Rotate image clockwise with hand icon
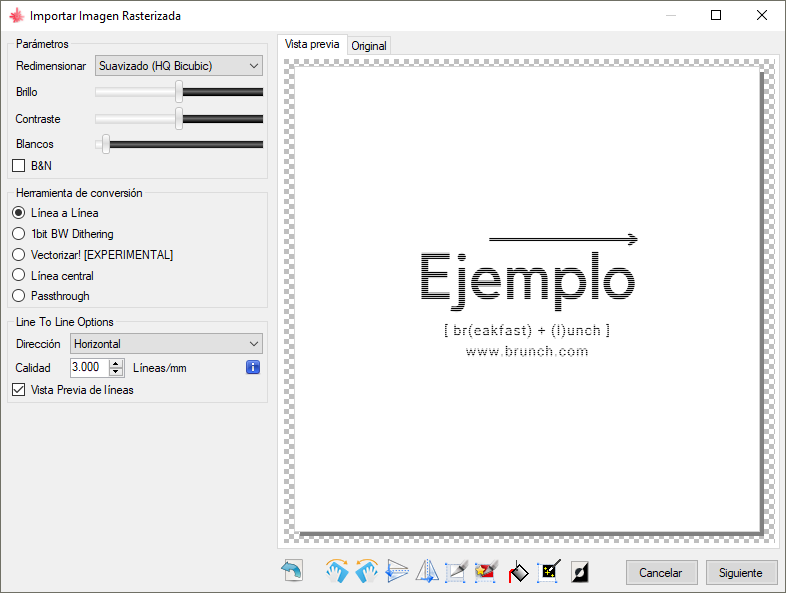786x593 pixels. pos(336,571)
